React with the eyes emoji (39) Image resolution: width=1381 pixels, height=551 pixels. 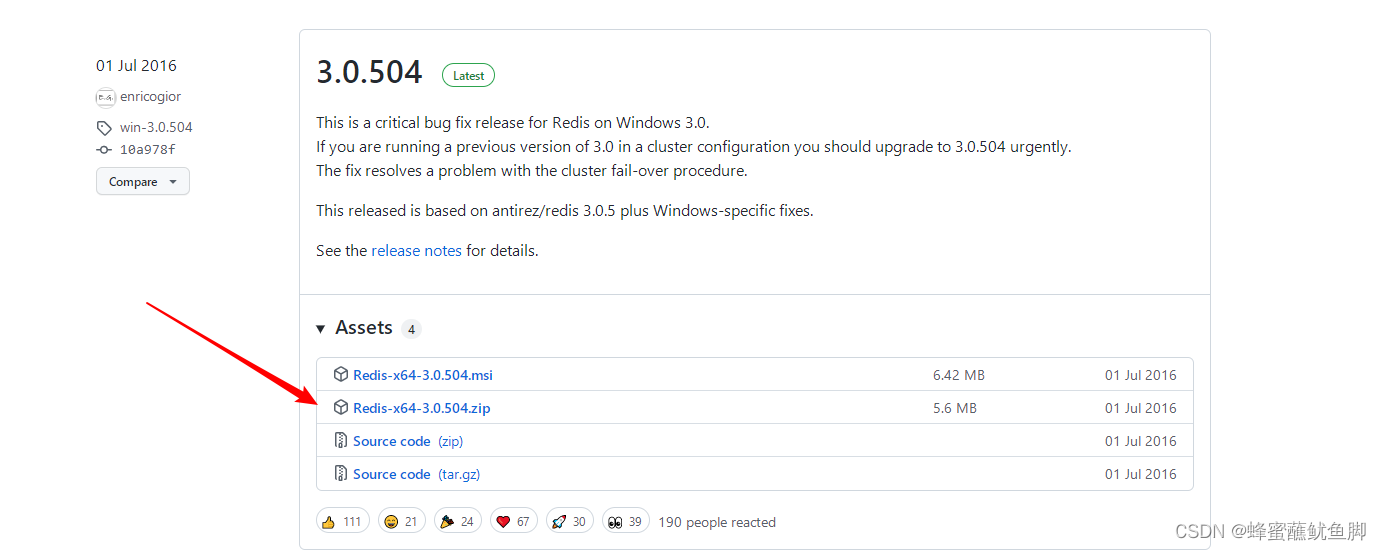625,521
